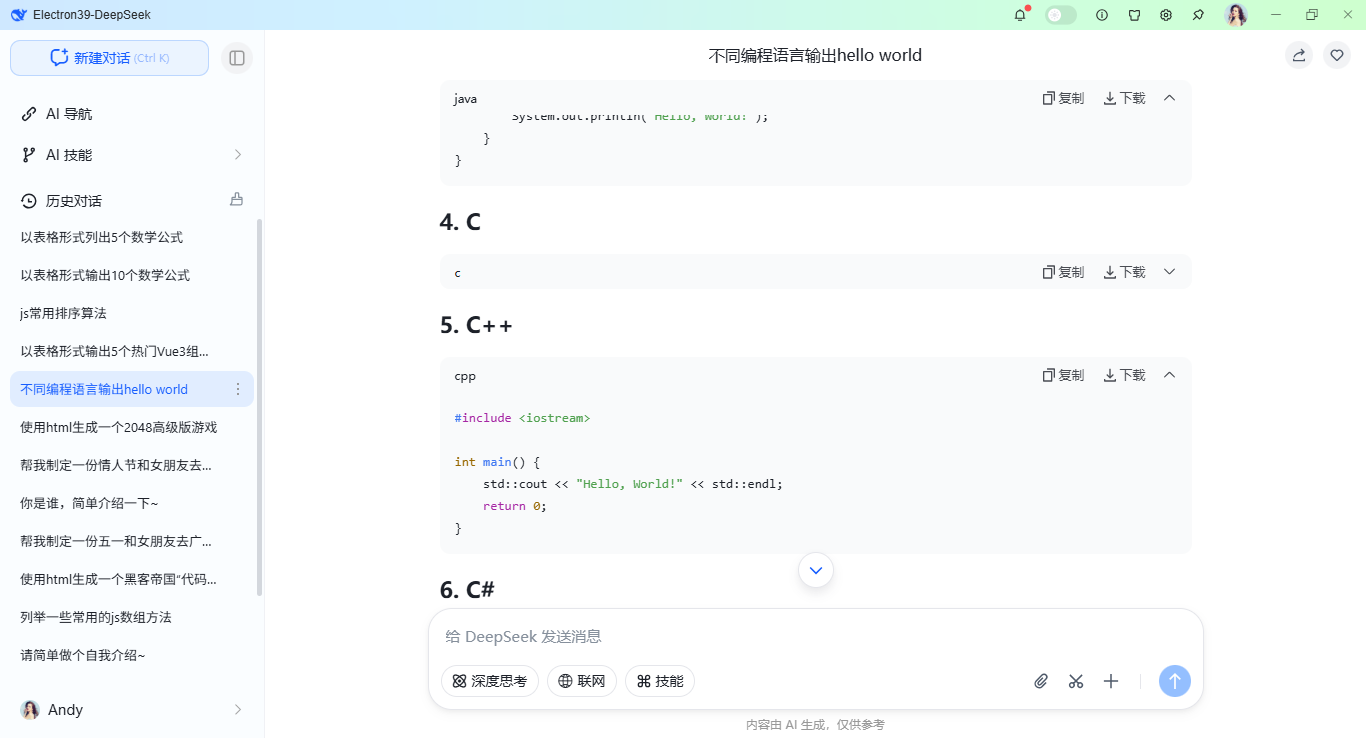Open more options with the plus icon
Image resolution: width=1366 pixels, height=738 pixels.
1110,681
